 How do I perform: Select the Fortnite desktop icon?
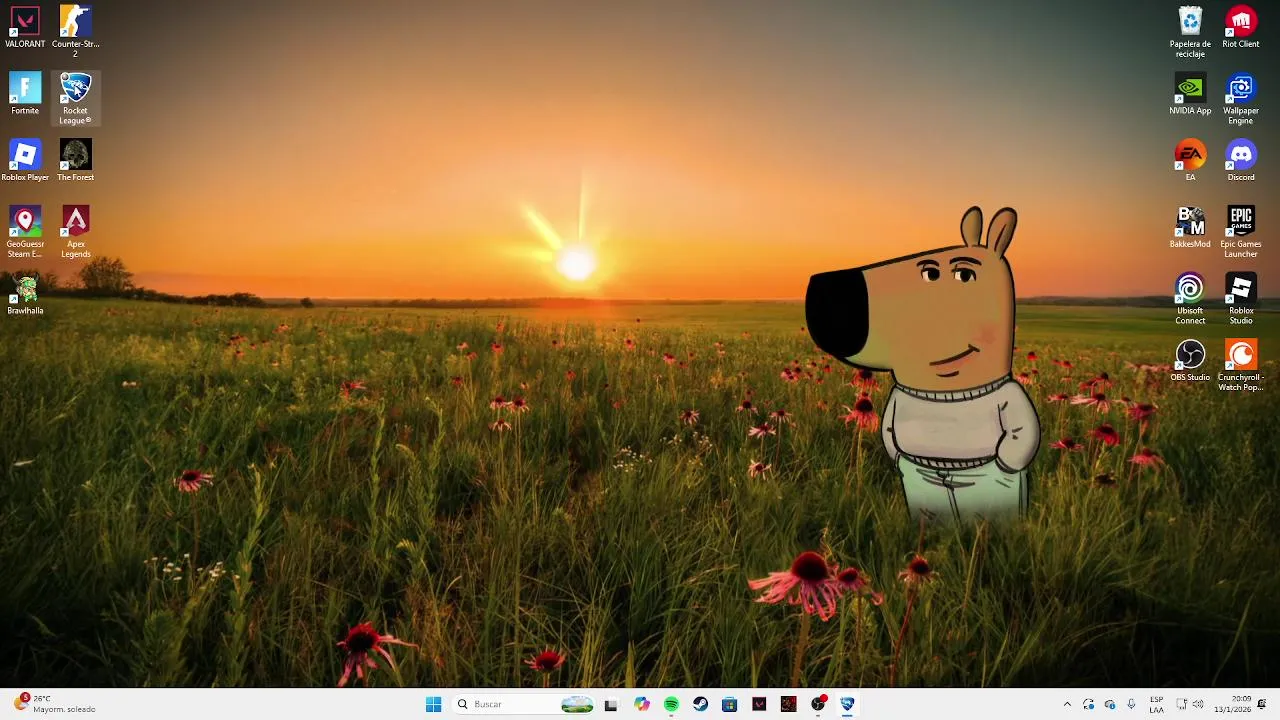click(25, 94)
